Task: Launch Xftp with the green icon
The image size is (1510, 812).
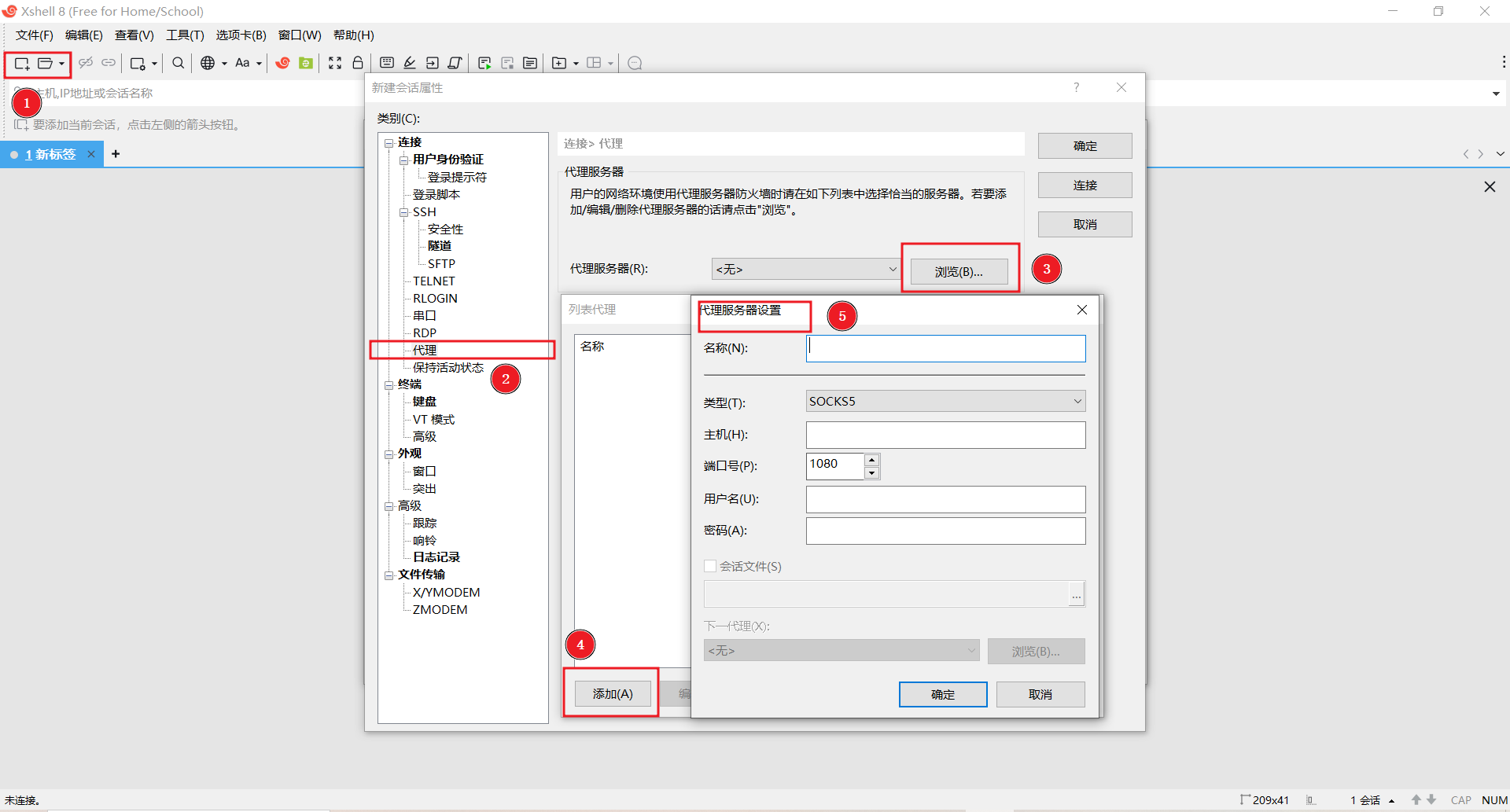Action: (306, 63)
